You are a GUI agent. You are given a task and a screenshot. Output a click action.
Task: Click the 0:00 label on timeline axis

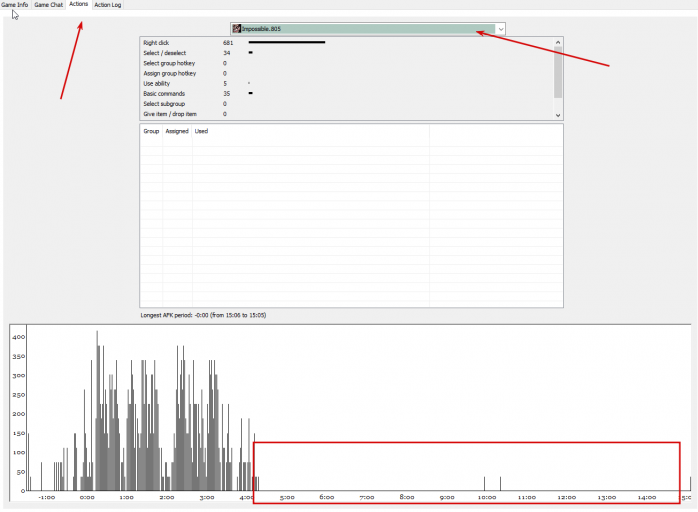pos(87,497)
